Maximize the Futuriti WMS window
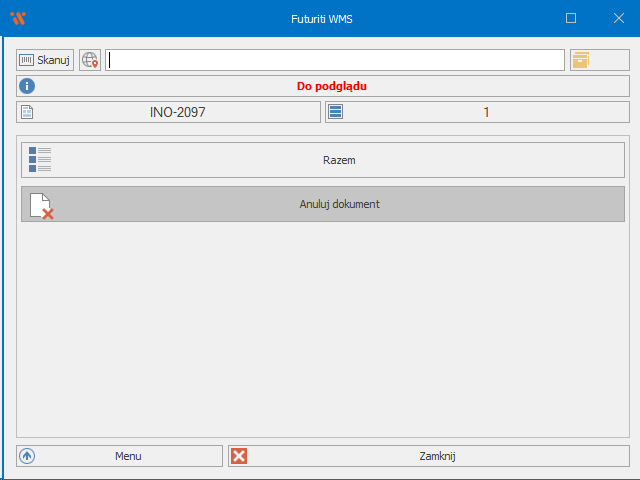The width and height of the screenshot is (640, 480). coord(571,18)
